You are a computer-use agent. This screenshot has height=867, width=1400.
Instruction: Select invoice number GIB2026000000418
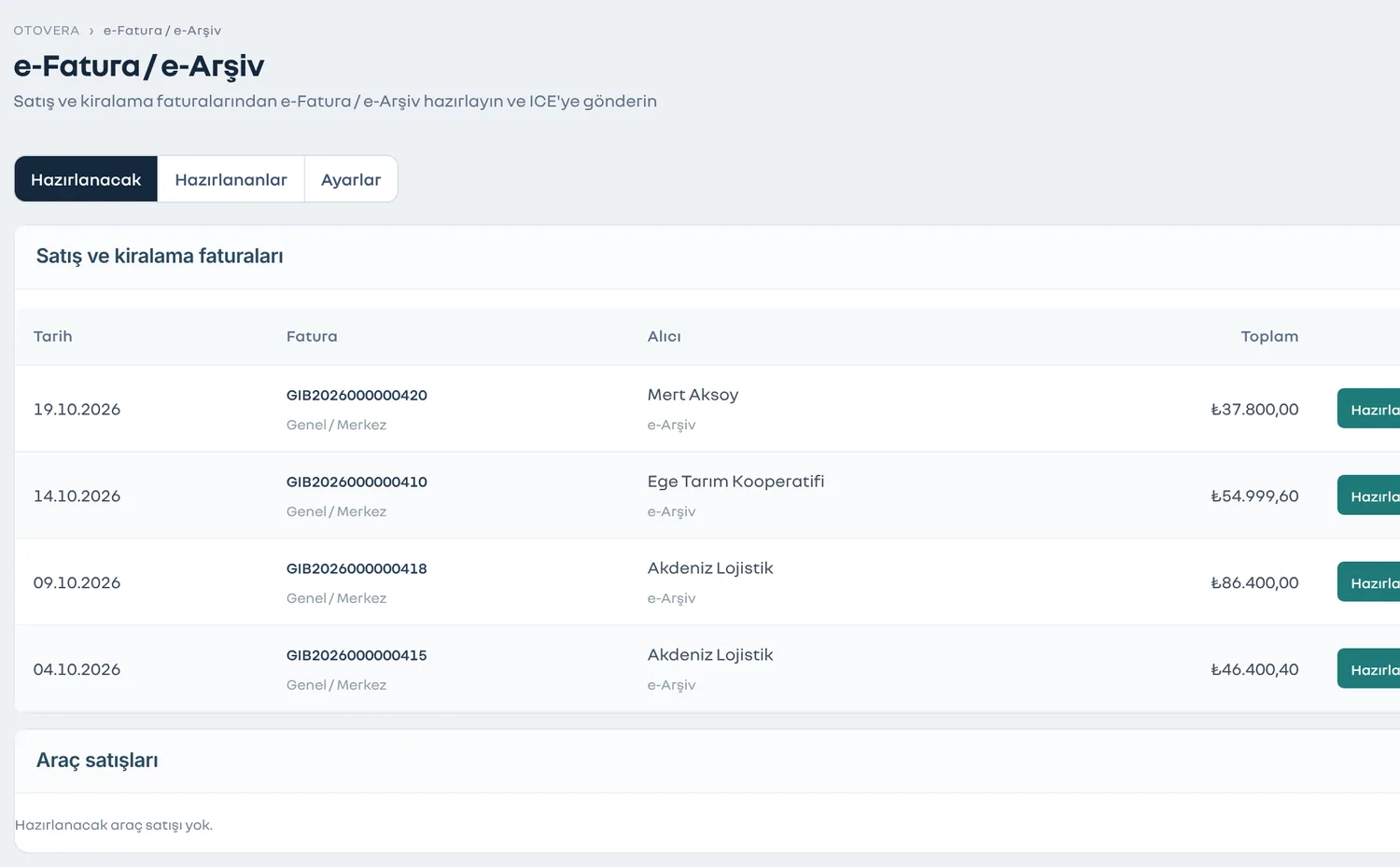pos(357,568)
